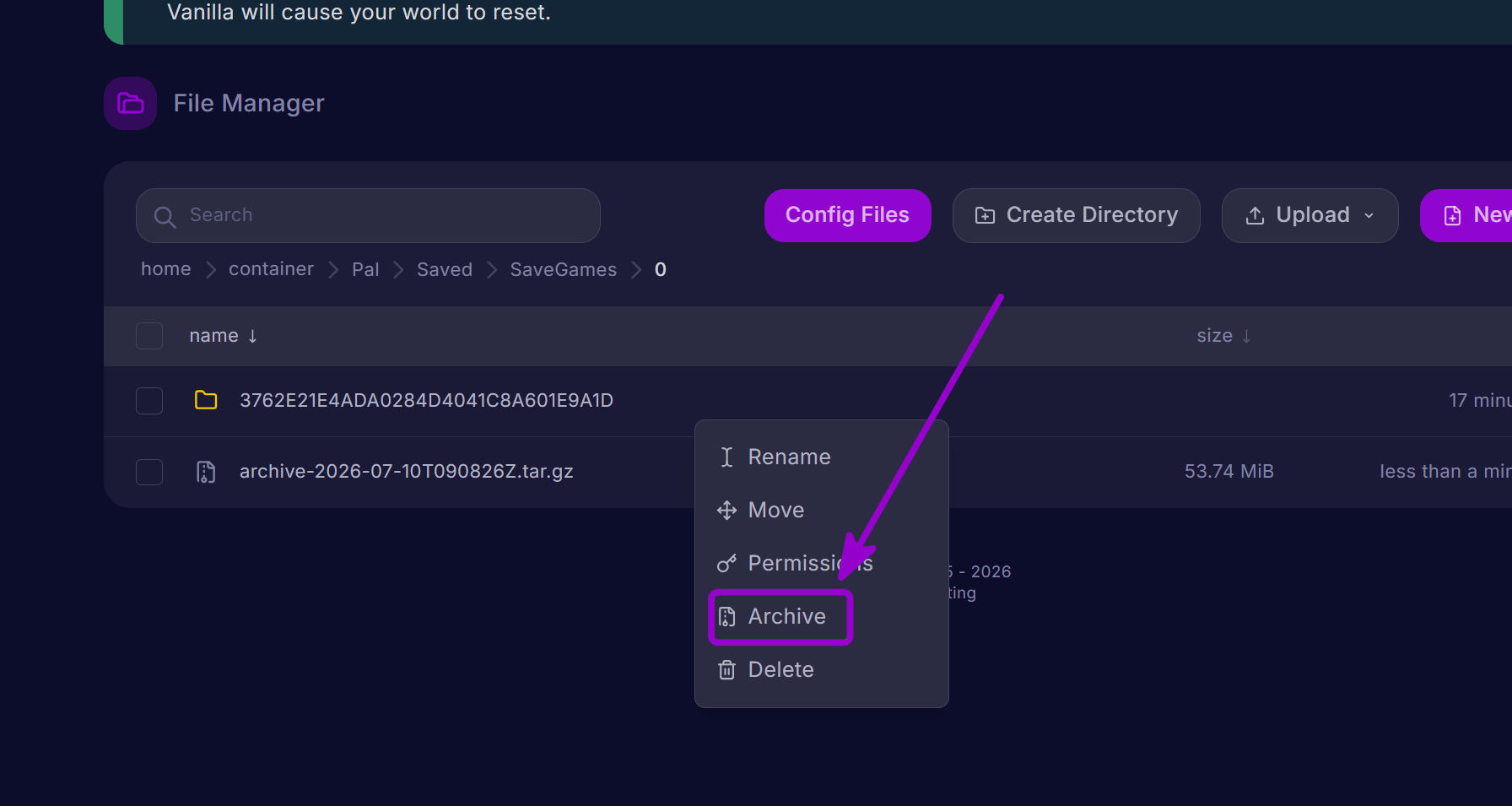The image size is (1512, 806).
Task: Check the box for archive-2026-07-10T090826Z.tar.gz
Action: point(149,471)
